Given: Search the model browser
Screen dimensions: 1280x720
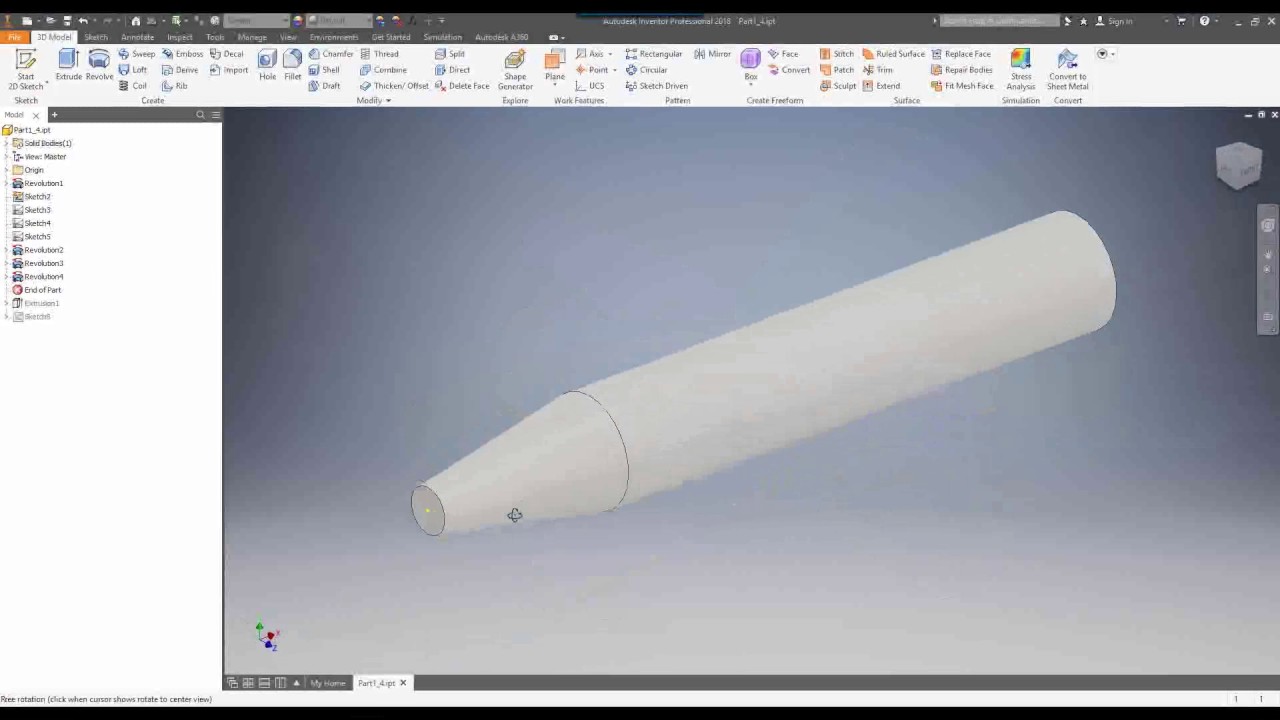Looking at the screenshot, I should pos(200,115).
